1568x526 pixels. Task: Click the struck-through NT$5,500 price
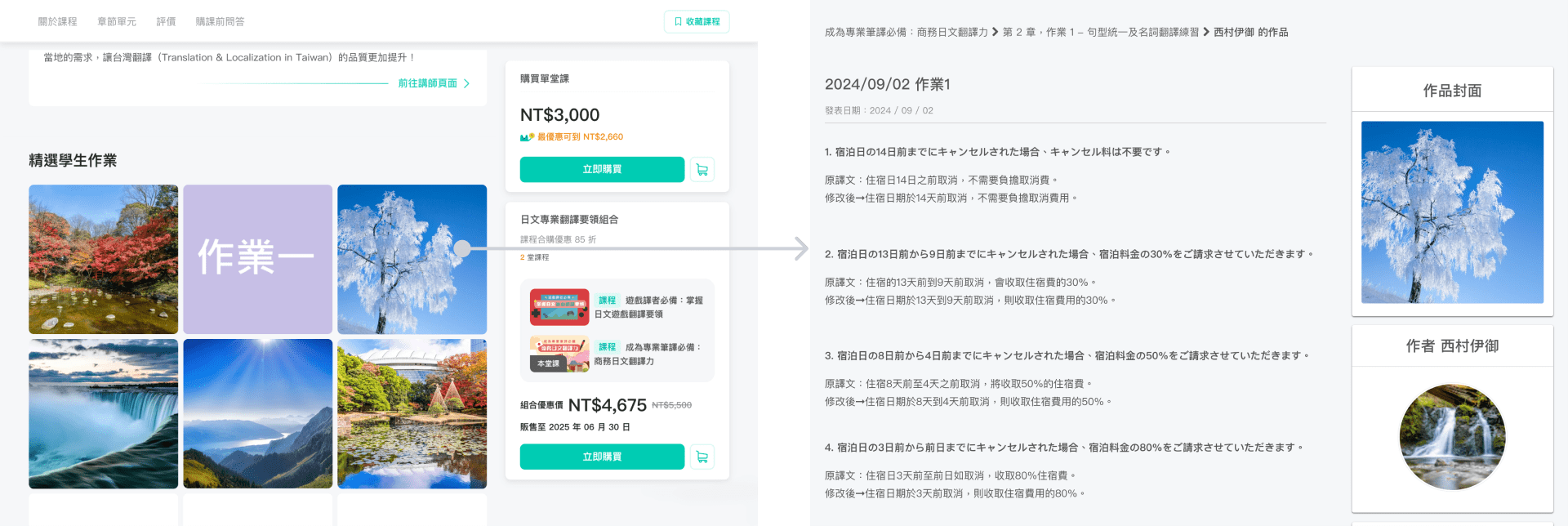(x=672, y=405)
